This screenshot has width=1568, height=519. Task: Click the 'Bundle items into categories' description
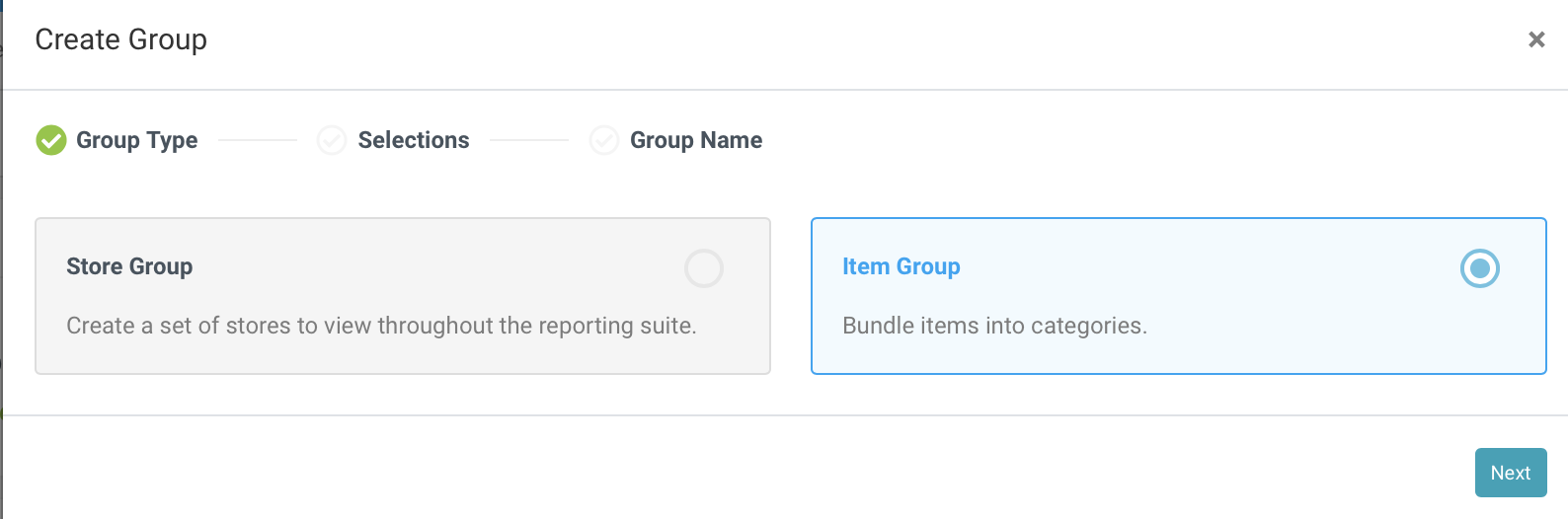pyautogui.click(x=994, y=326)
